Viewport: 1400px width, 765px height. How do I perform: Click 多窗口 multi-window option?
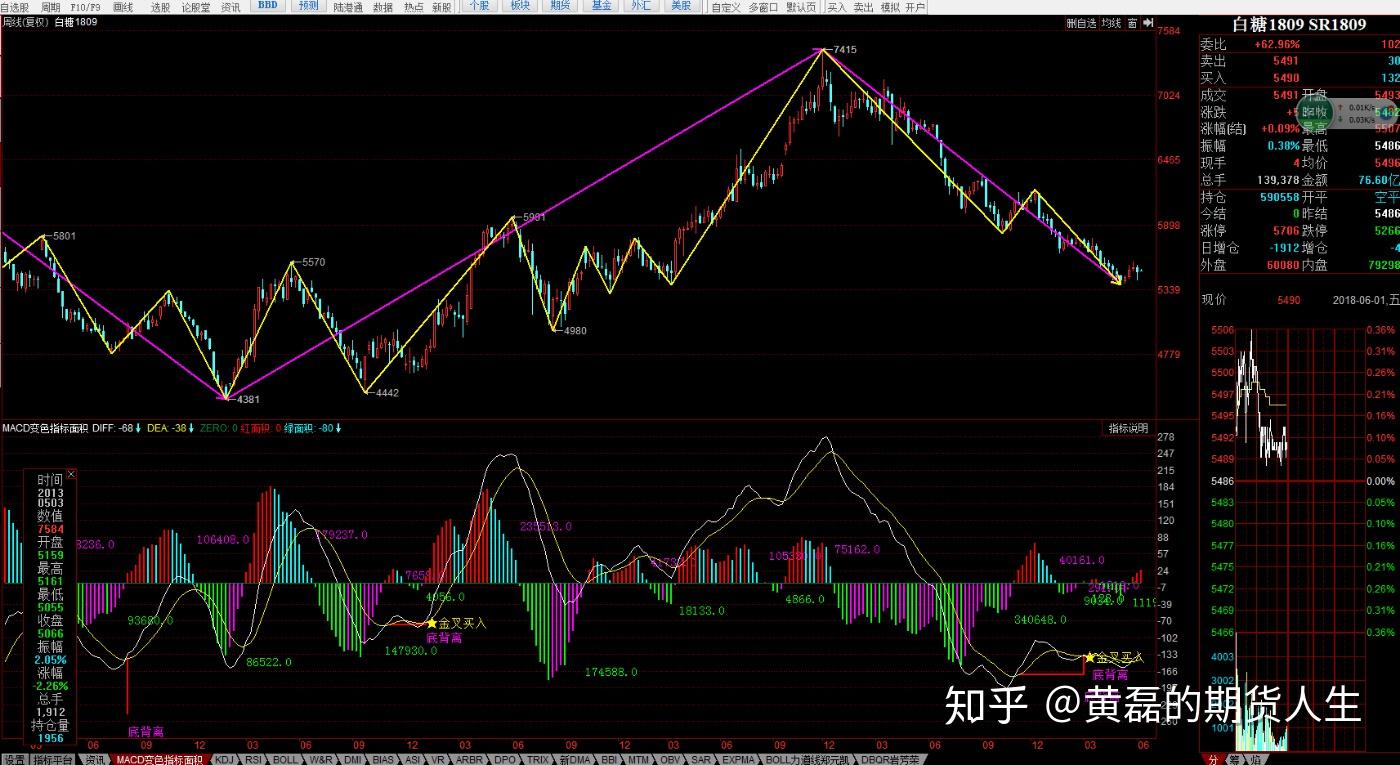point(764,6)
